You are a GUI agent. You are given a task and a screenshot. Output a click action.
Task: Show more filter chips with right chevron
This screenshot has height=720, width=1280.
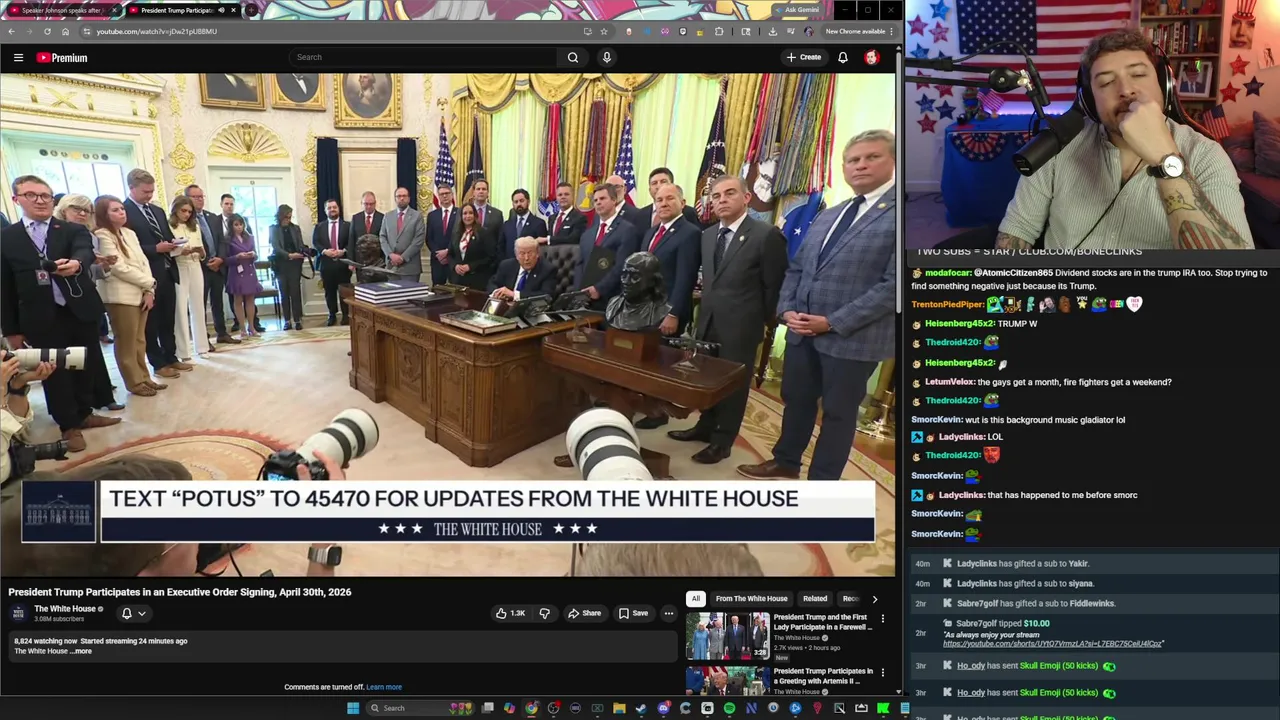click(874, 599)
